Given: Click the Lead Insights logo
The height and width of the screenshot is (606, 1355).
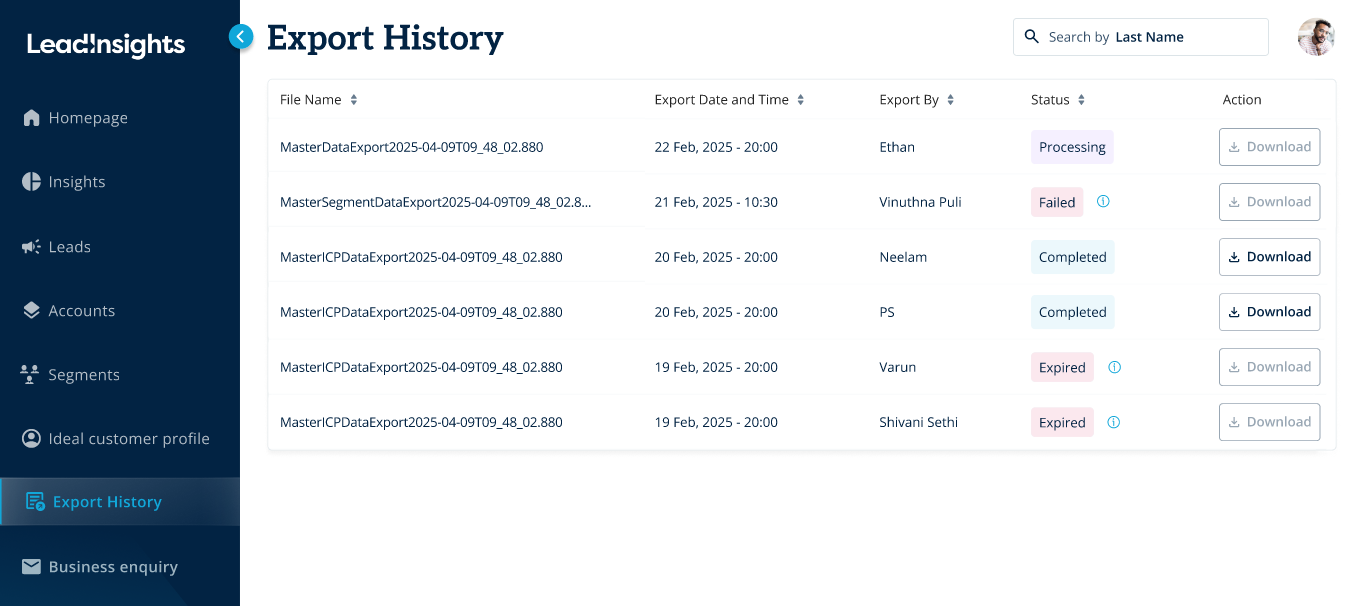Looking at the screenshot, I should click(106, 45).
